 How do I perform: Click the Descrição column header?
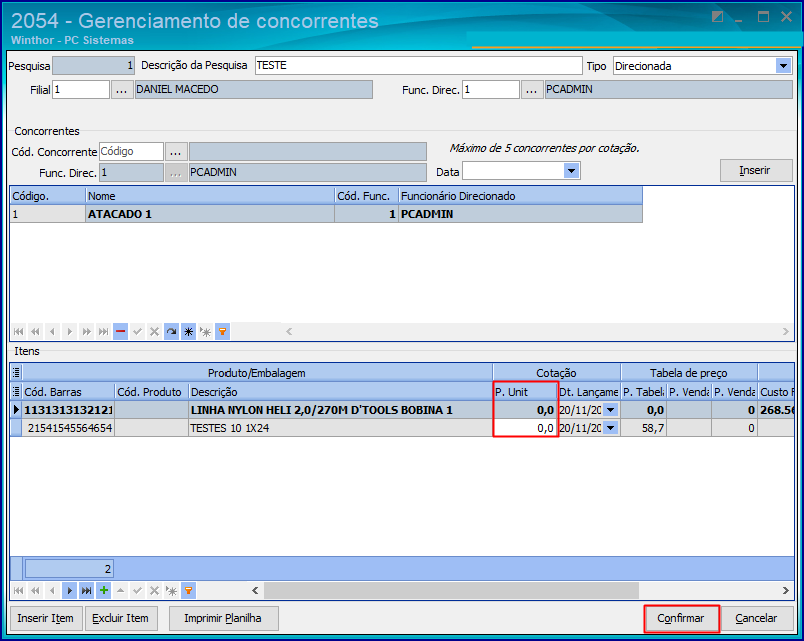click(340, 392)
